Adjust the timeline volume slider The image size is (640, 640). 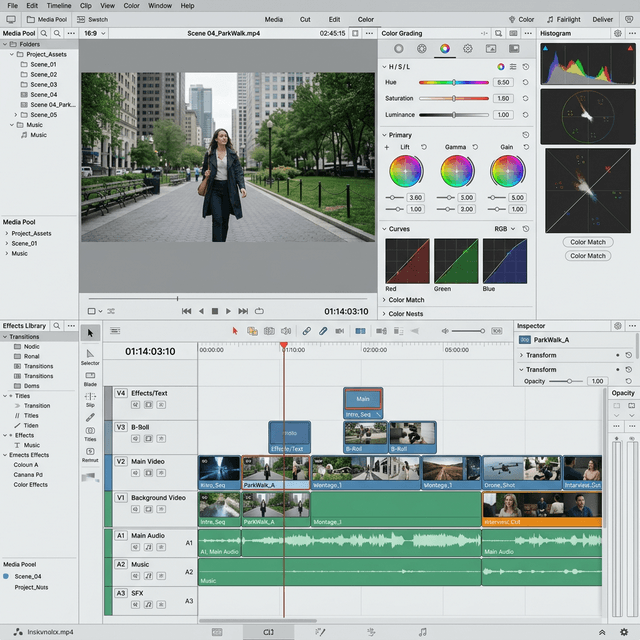[x=468, y=331]
